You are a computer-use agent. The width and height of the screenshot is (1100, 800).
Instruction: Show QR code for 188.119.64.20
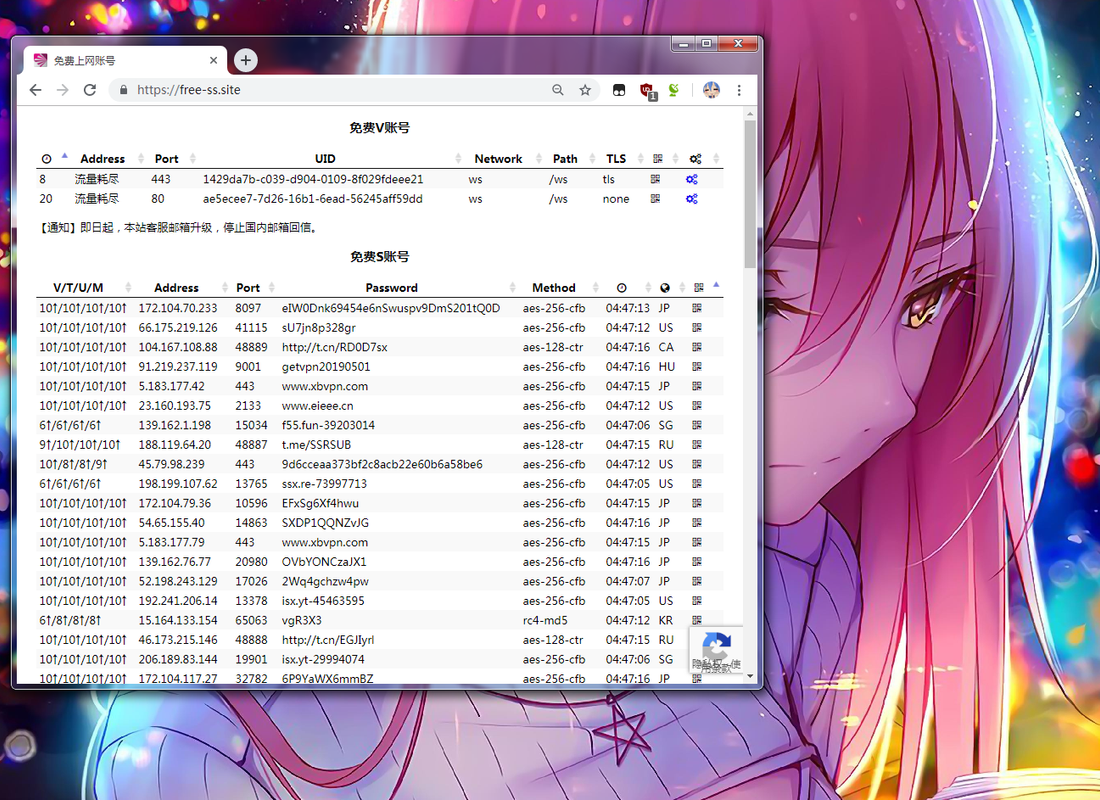coord(697,444)
